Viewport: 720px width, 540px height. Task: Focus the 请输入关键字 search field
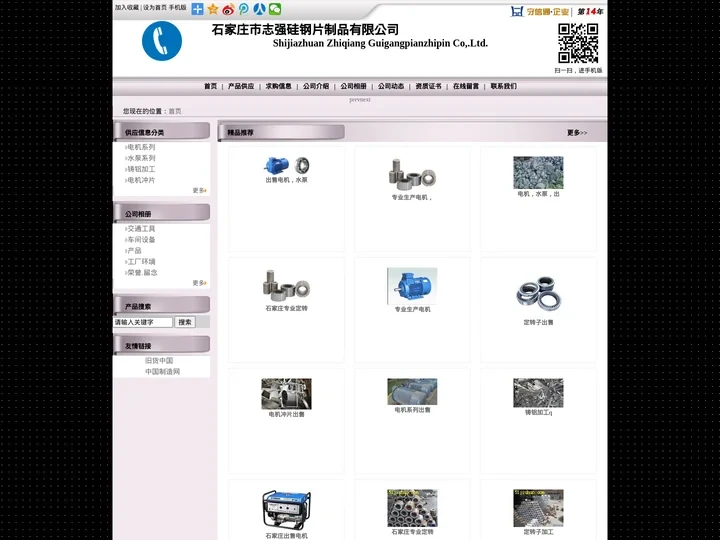click(x=143, y=322)
